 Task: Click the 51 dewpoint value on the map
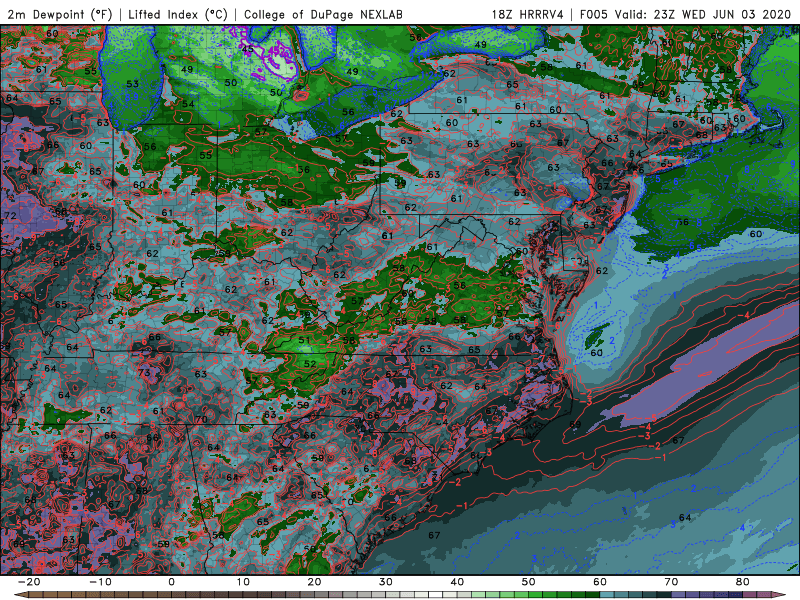[x=304, y=340]
